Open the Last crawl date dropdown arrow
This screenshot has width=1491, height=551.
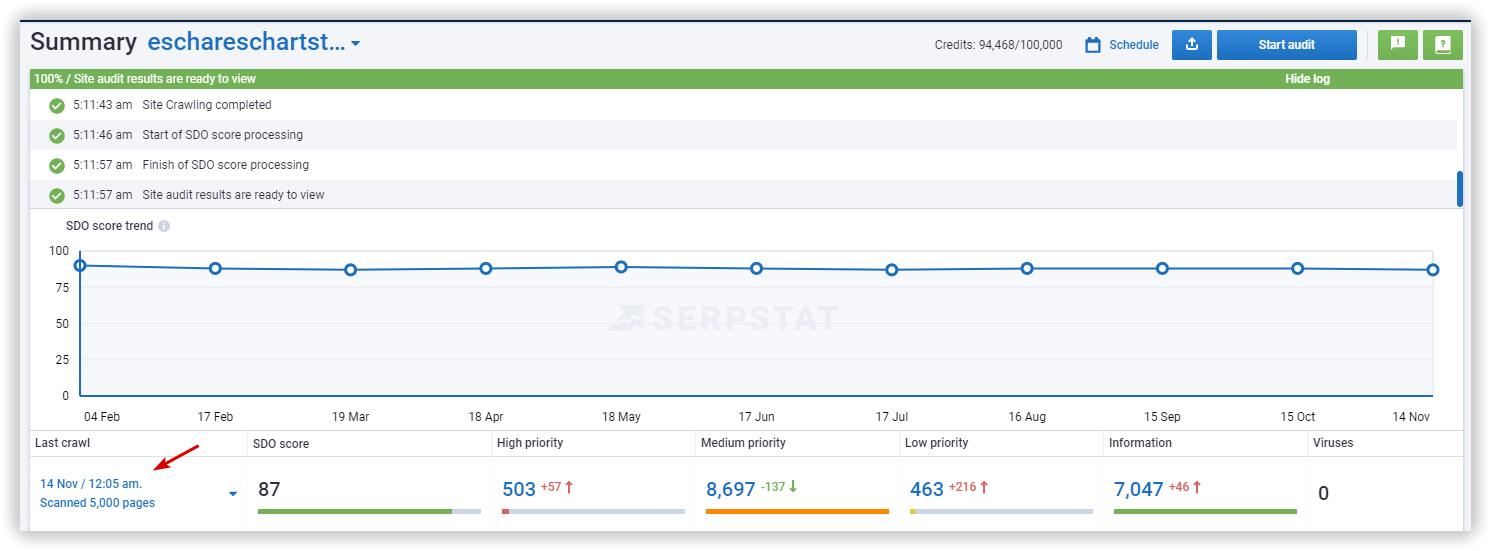click(x=233, y=494)
